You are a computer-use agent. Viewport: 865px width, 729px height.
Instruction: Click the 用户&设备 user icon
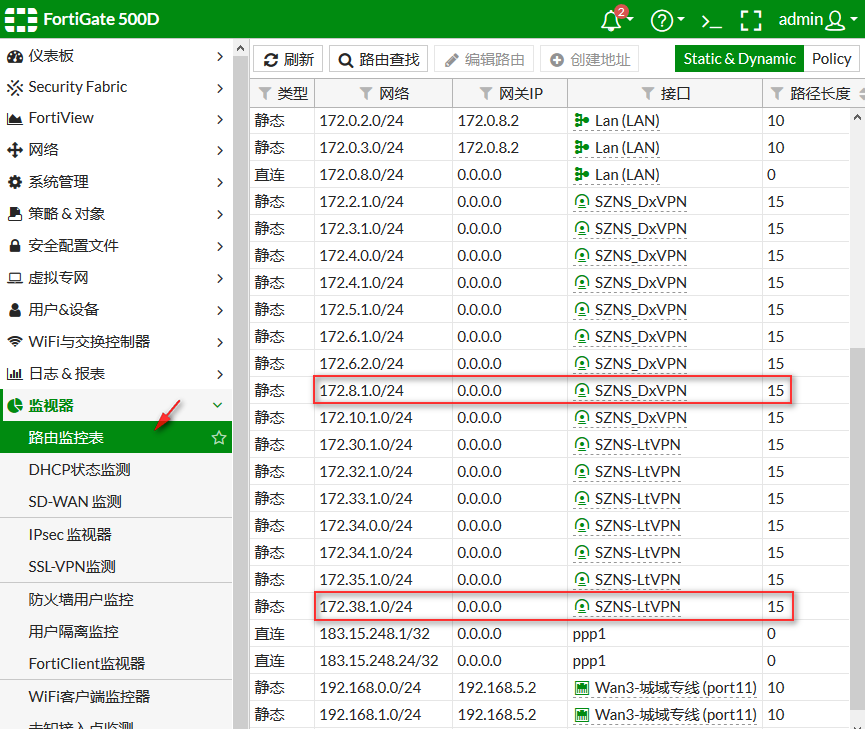click(15, 310)
